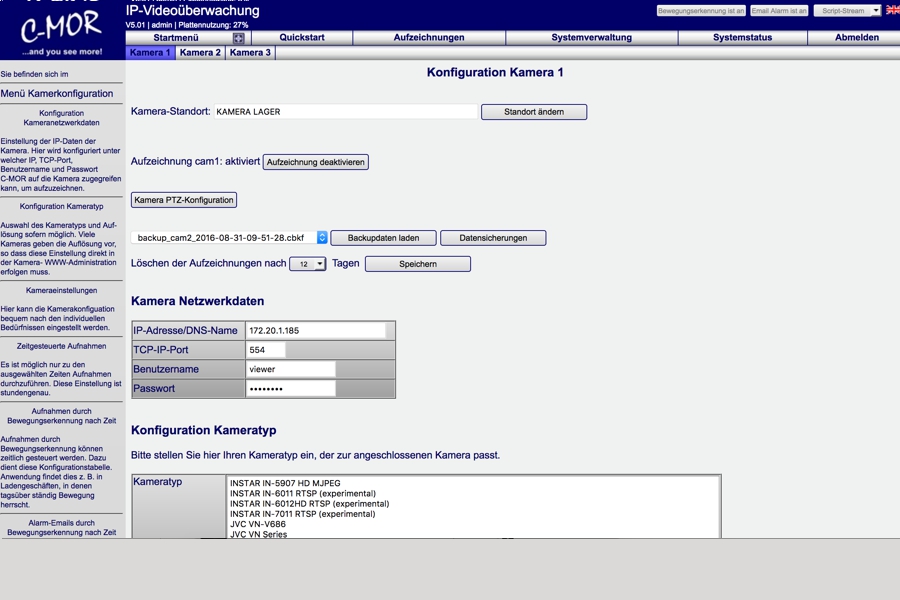Open the Startmenü menu
This screenshot has width=900, height=600.
pos(176,37)
